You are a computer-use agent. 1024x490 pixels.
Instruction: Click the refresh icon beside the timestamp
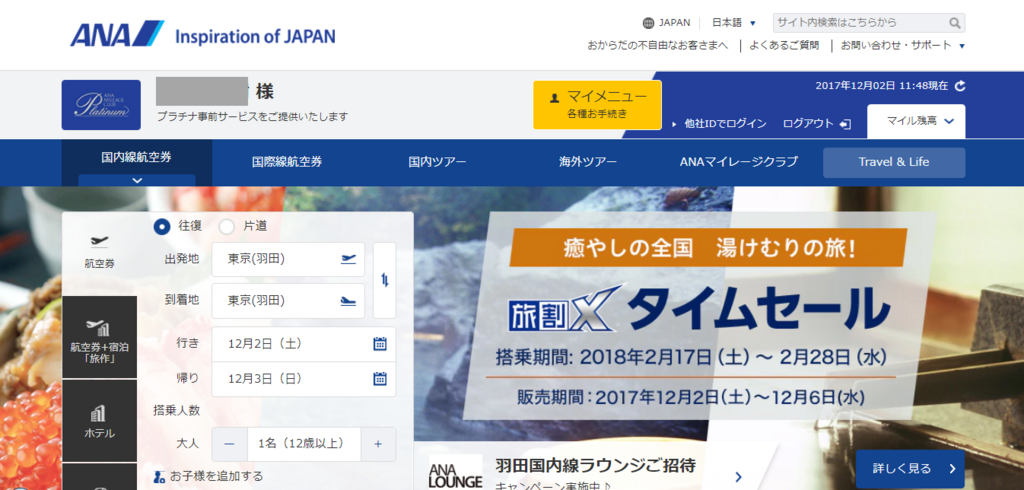point(959,86)
